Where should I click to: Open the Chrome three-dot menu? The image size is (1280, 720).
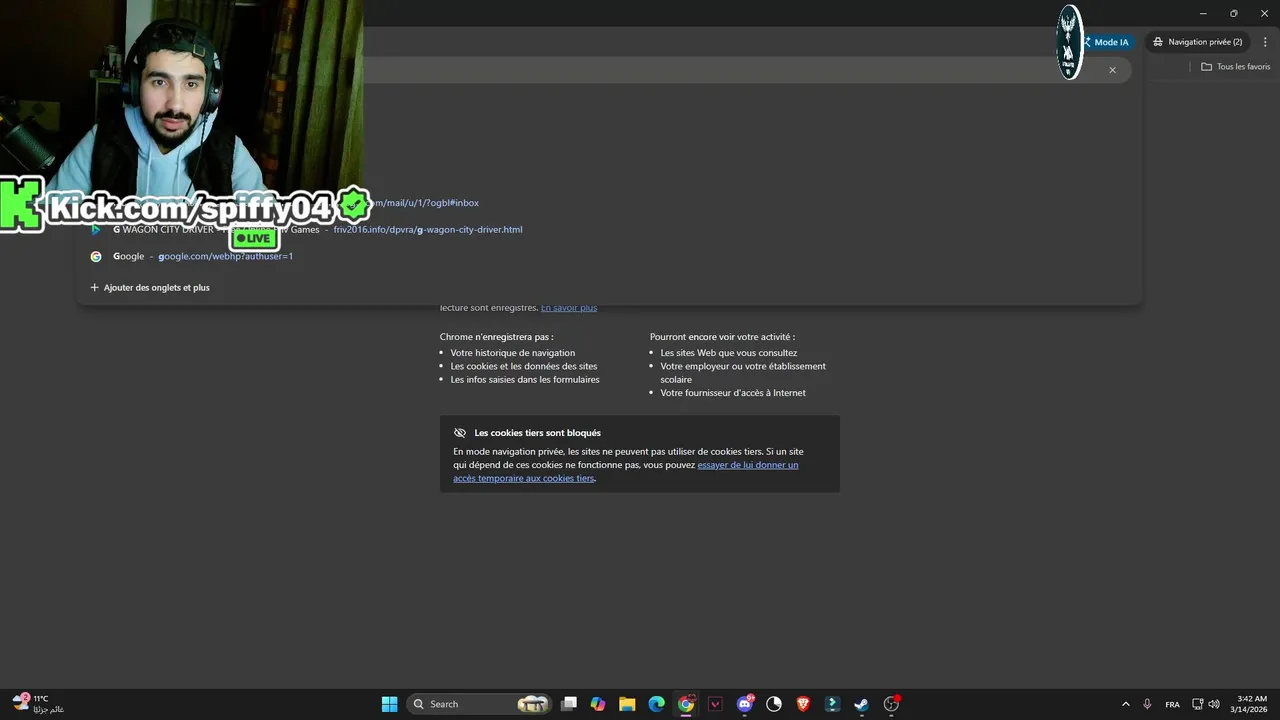click(1265, 42)
